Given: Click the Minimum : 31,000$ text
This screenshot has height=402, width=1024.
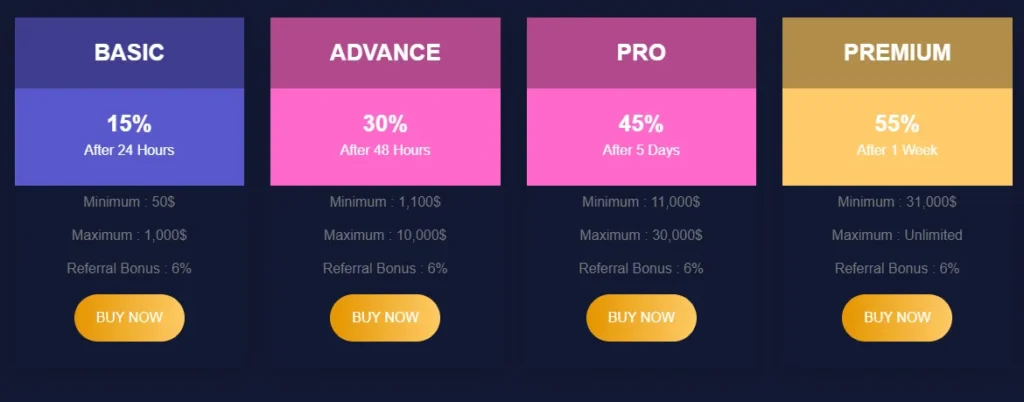Looking at the screenshot, I should click(x=897, y=202).
